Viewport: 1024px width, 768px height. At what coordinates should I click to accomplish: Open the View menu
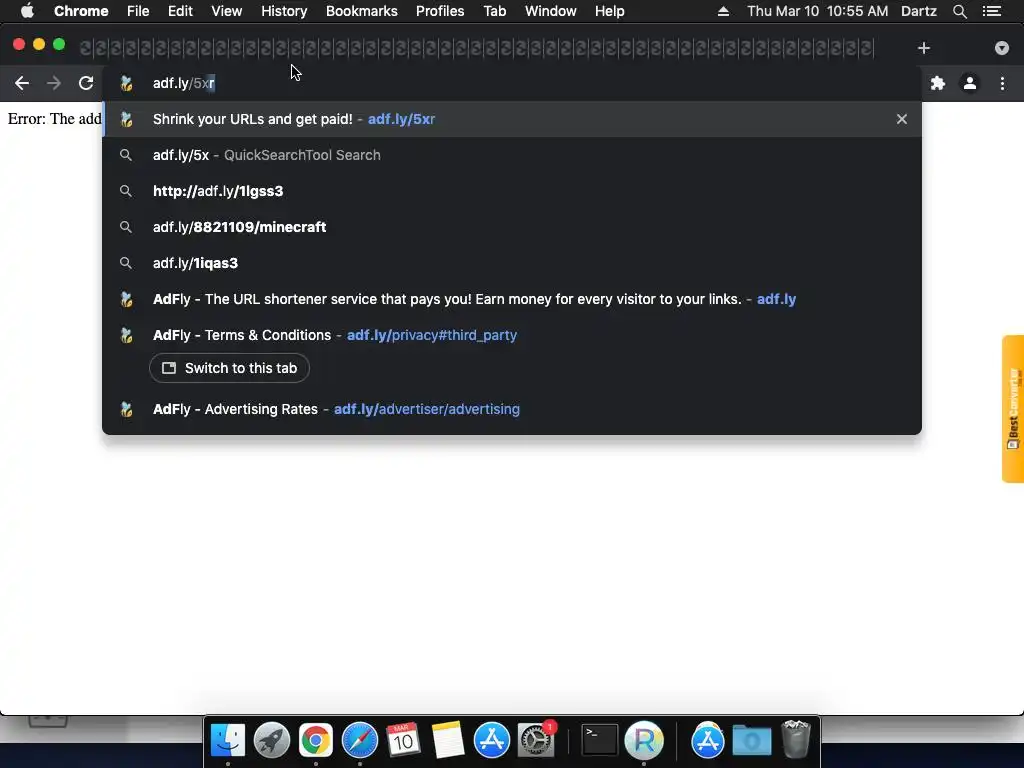pos(227,11)
